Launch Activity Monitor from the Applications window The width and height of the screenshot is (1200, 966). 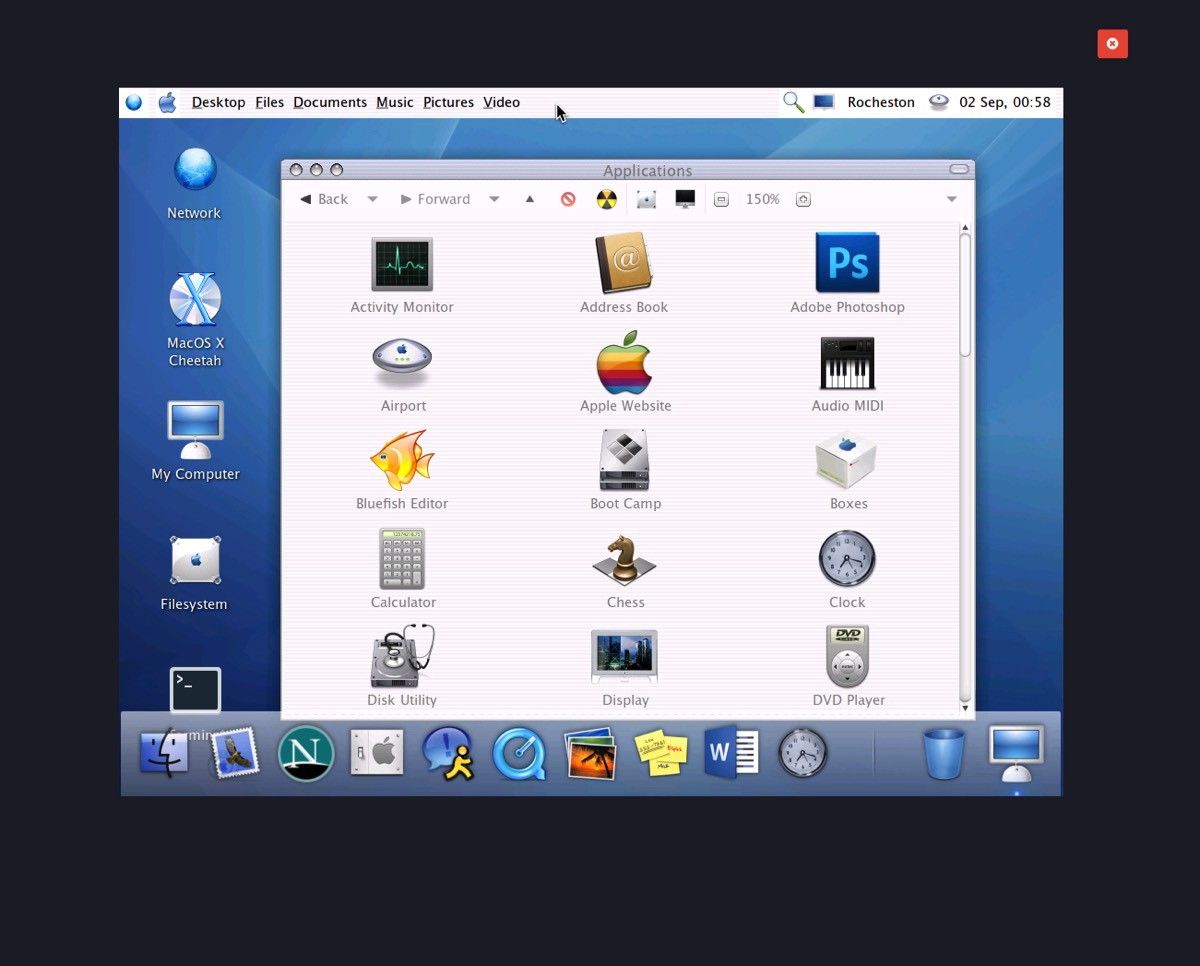point(402,264)
